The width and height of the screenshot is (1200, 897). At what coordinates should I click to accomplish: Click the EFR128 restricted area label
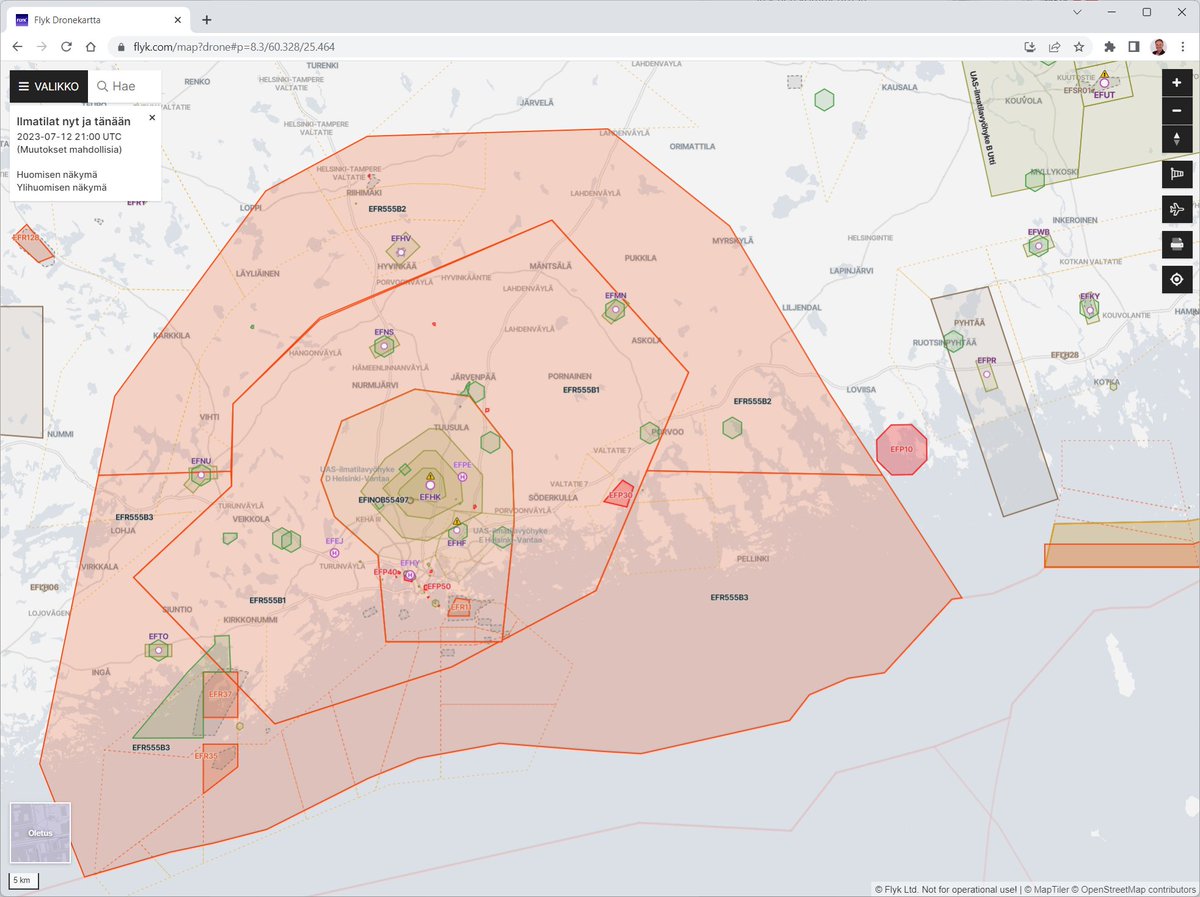[26, 238]
